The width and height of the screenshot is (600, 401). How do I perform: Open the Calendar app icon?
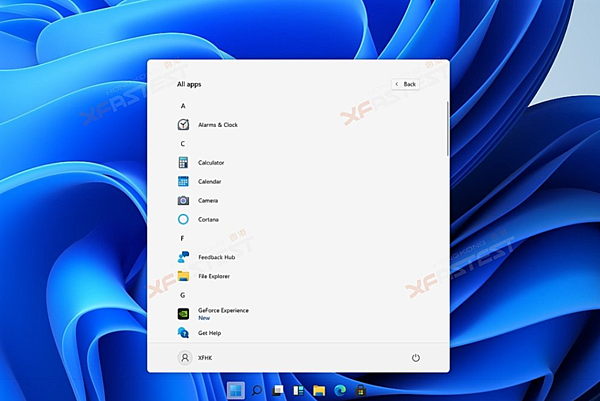(183, 181)
